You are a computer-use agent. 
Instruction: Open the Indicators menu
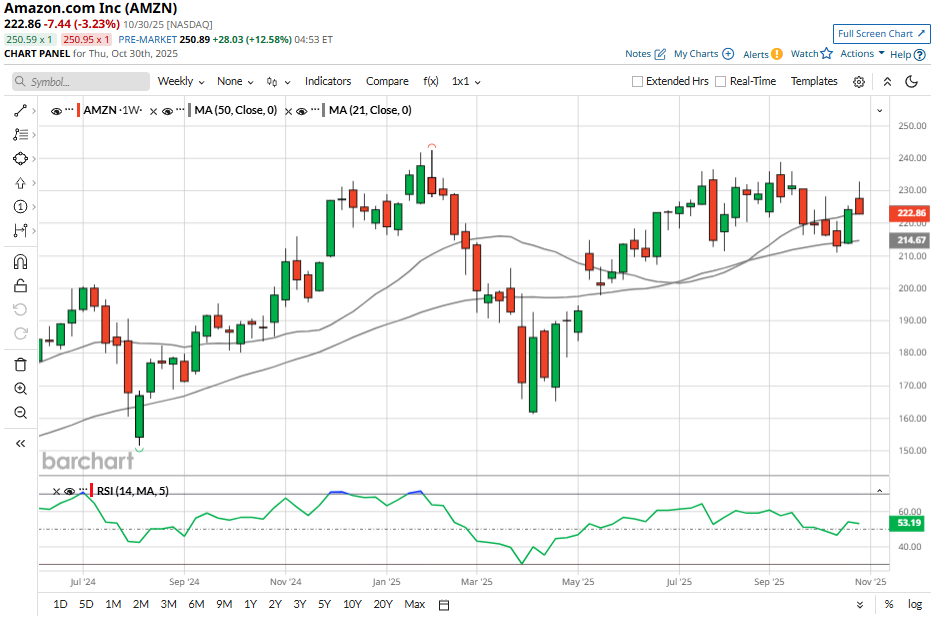[328, 82]
